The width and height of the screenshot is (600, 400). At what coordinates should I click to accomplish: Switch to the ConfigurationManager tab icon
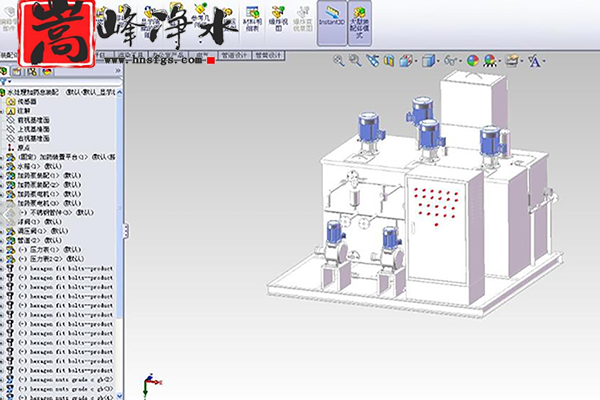click(33, 71)
